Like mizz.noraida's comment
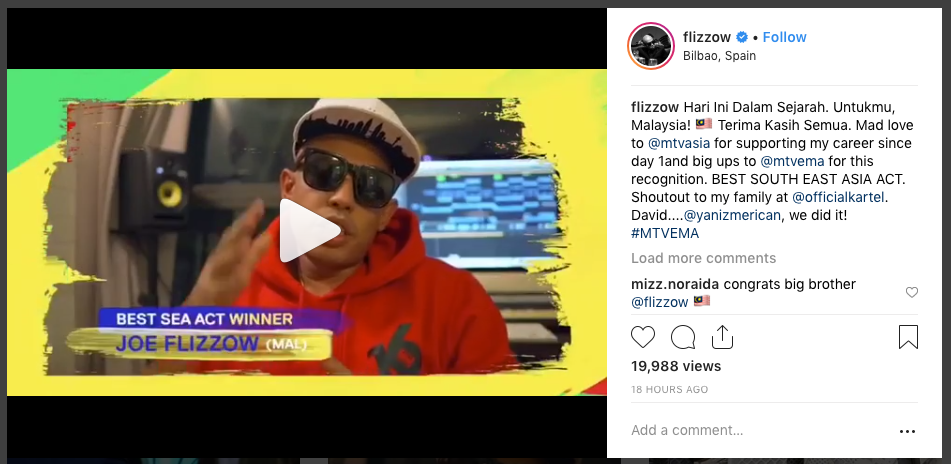 (912, 292)
